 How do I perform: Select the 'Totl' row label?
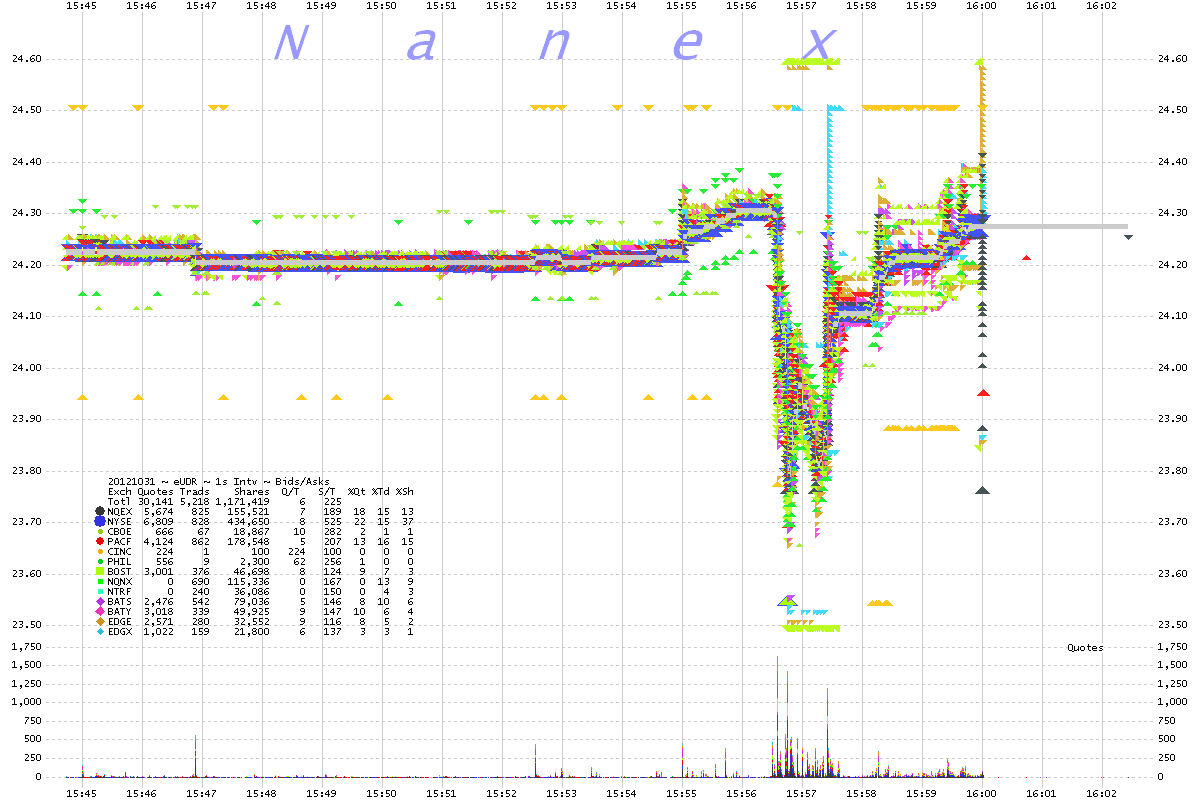(x=120, y=501)
